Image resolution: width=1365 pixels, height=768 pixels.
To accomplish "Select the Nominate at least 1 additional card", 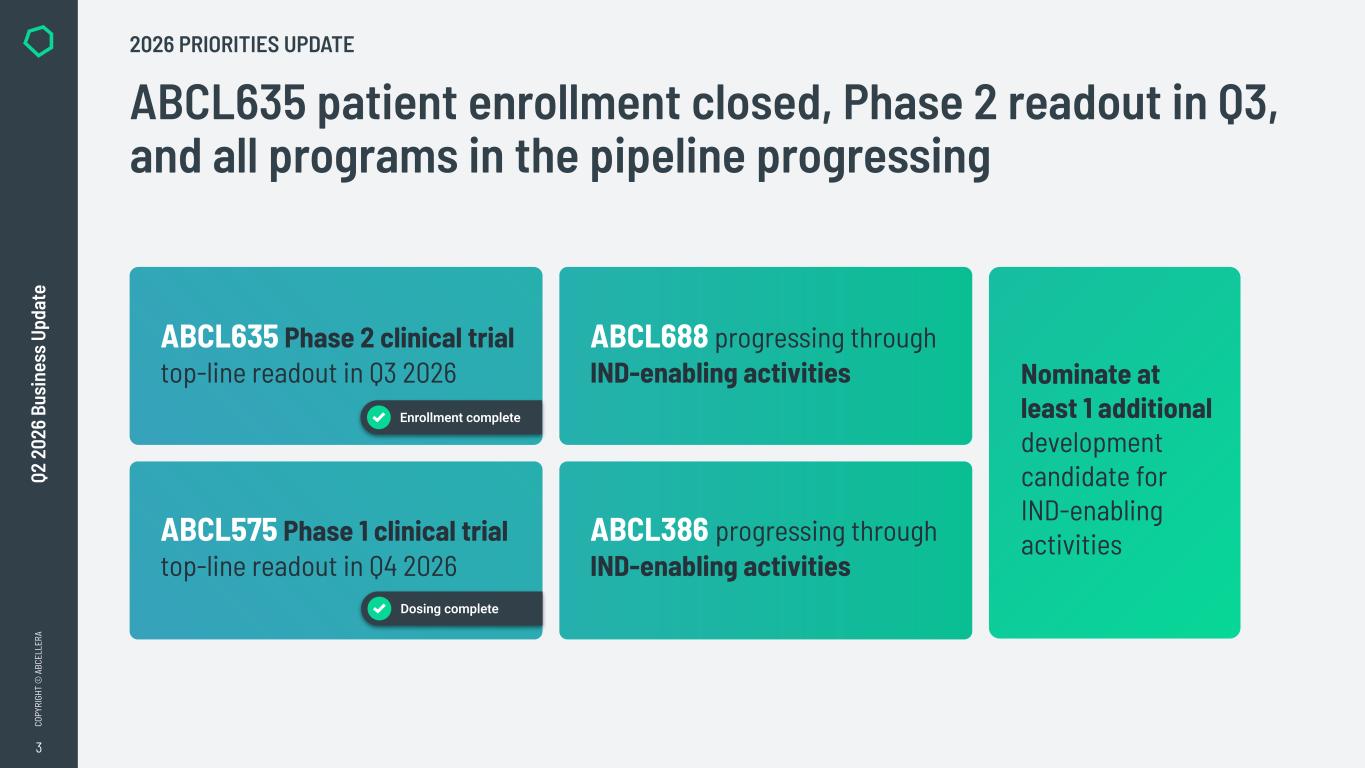I will [x=1114, y=452].
